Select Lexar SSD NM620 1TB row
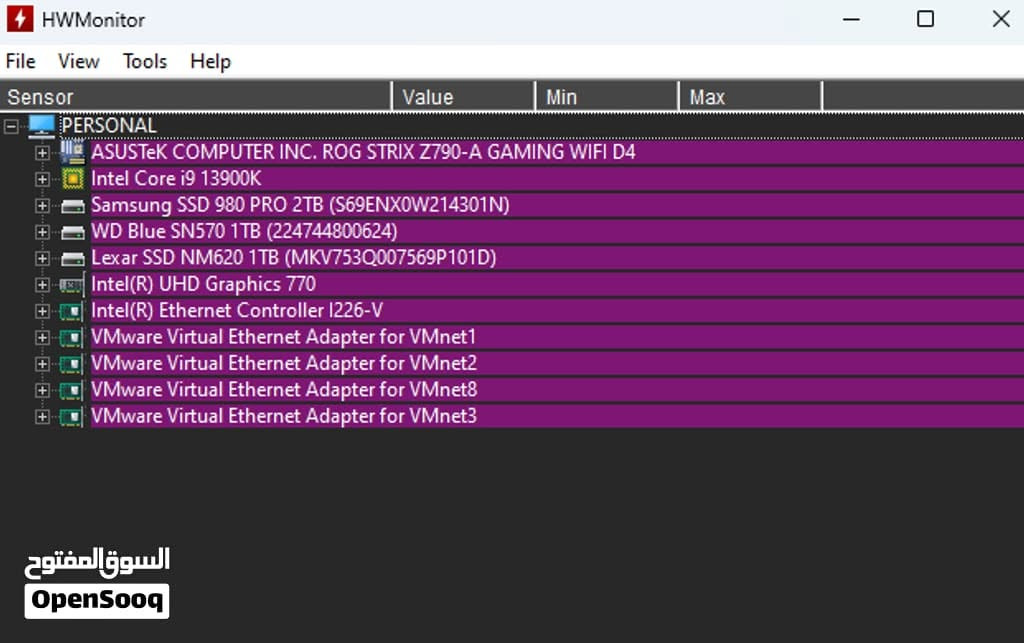The width and height of the screenshot is (1024, 643). click(556, 258)
